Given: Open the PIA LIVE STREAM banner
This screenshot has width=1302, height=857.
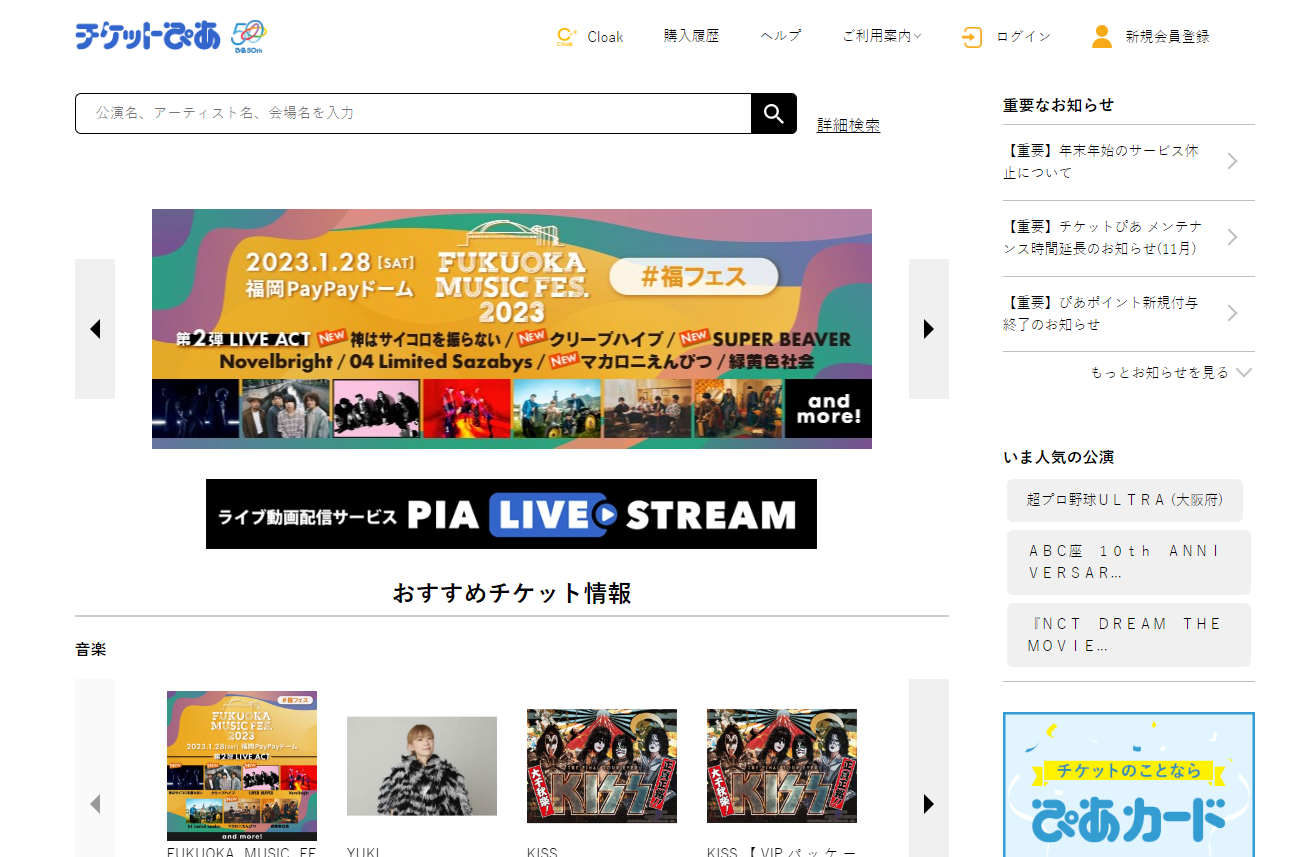Looking at the screenshot, I should coord(511,514).
